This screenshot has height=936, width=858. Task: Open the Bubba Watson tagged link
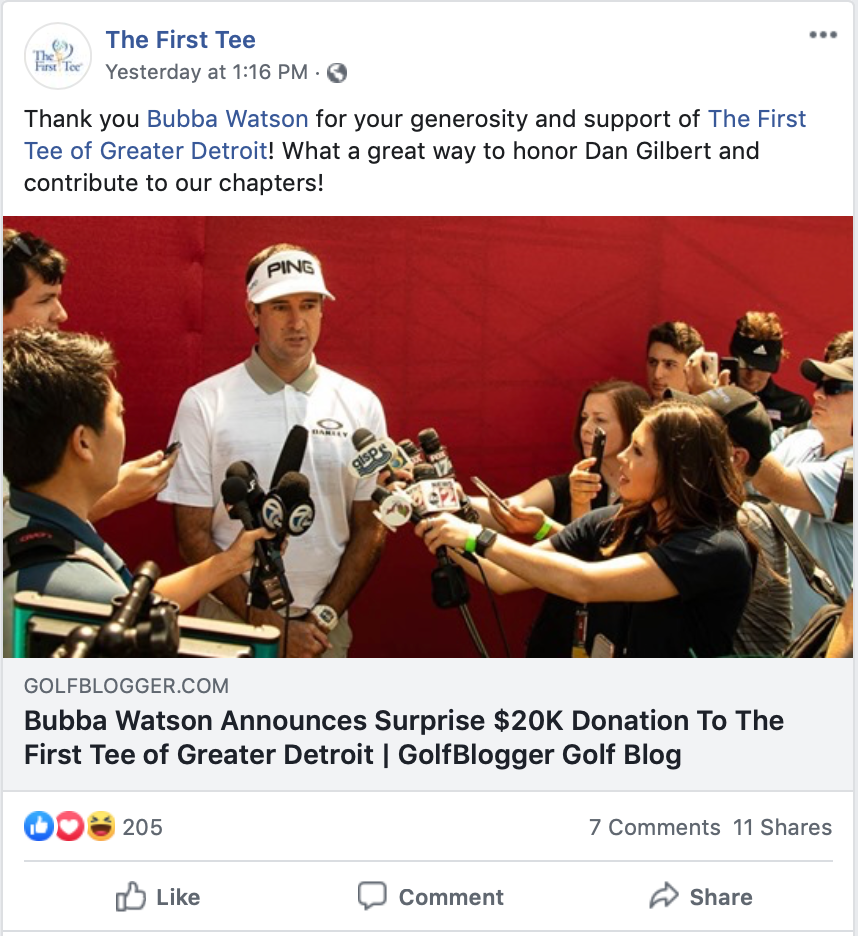click(227, 119)
